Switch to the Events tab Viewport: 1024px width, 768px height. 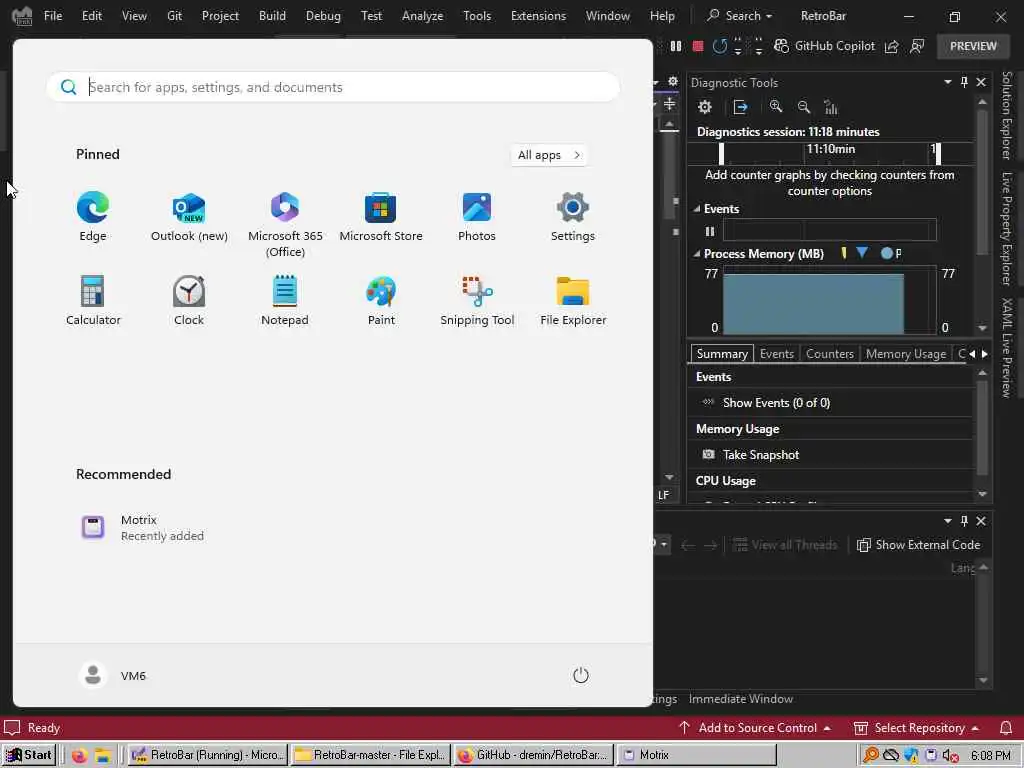pyautogui.click(x=776, y=353)
